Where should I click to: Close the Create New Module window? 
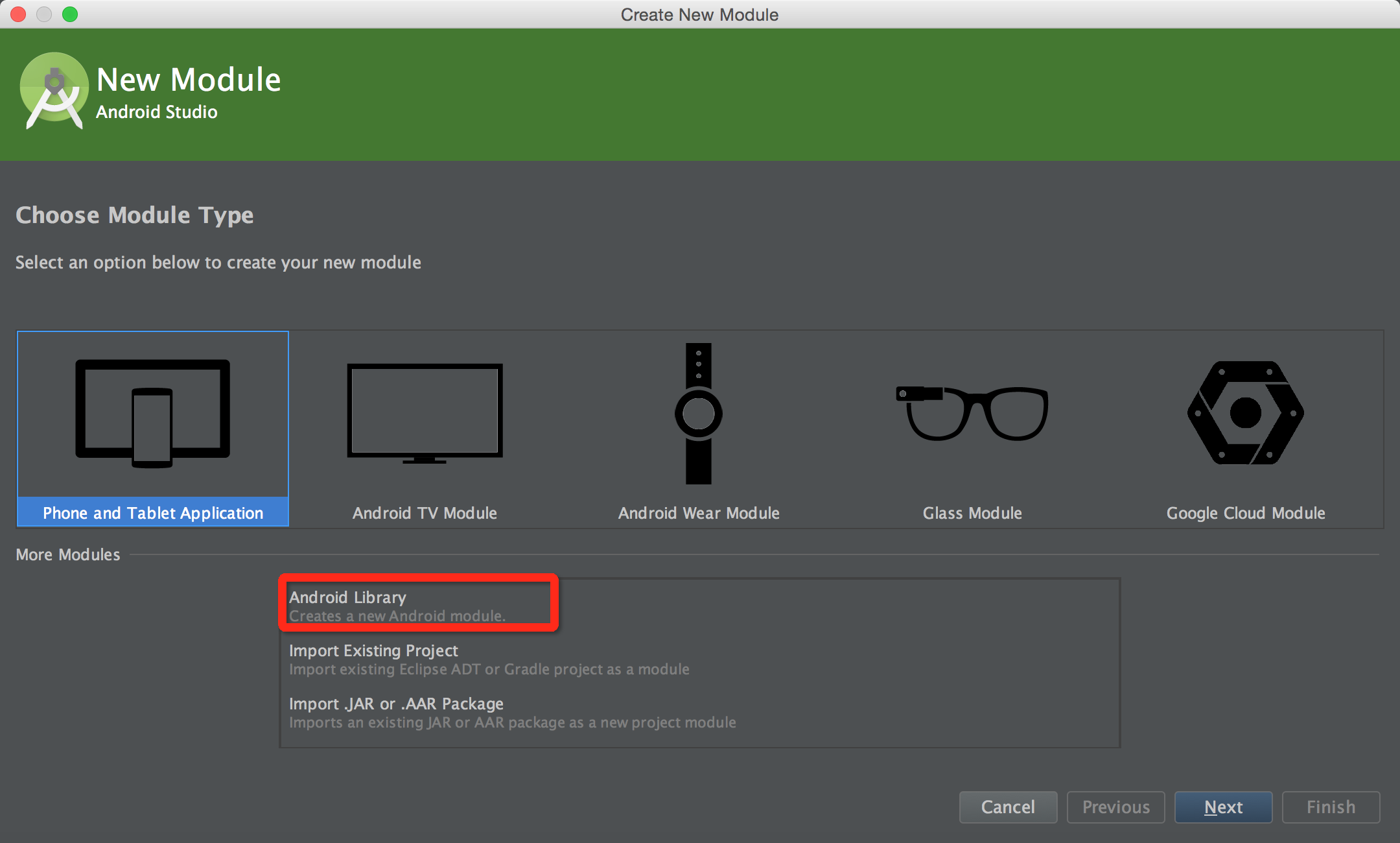coord(18,14)
